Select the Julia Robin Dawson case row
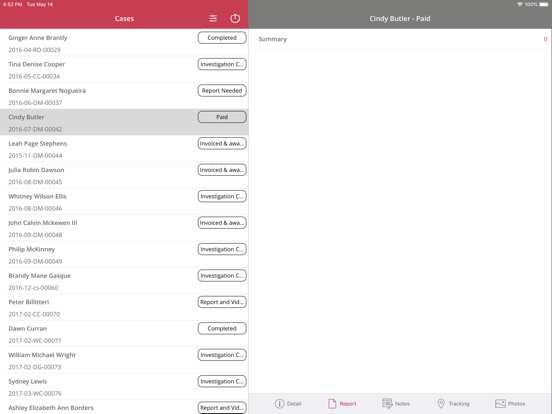Screen dimensions: 552x414 coord(124,175)
